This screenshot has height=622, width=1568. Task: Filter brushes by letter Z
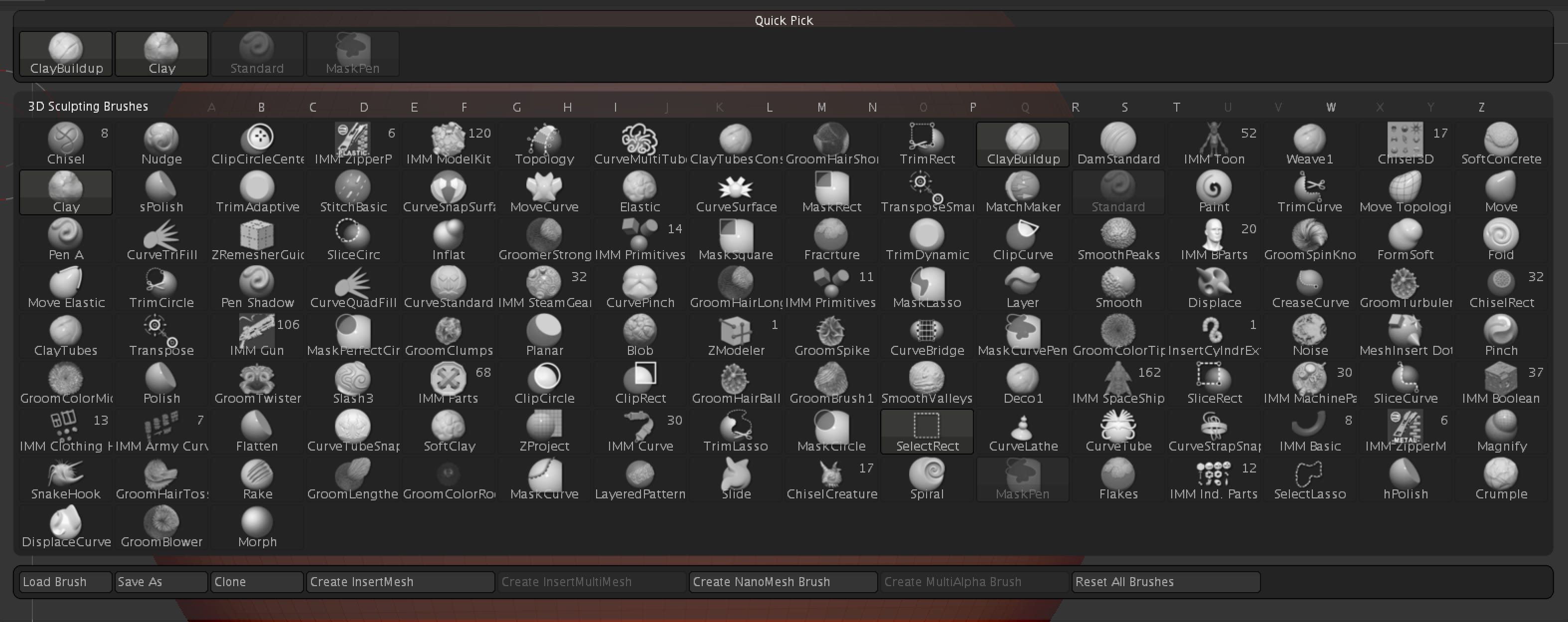coord(1482,107)
